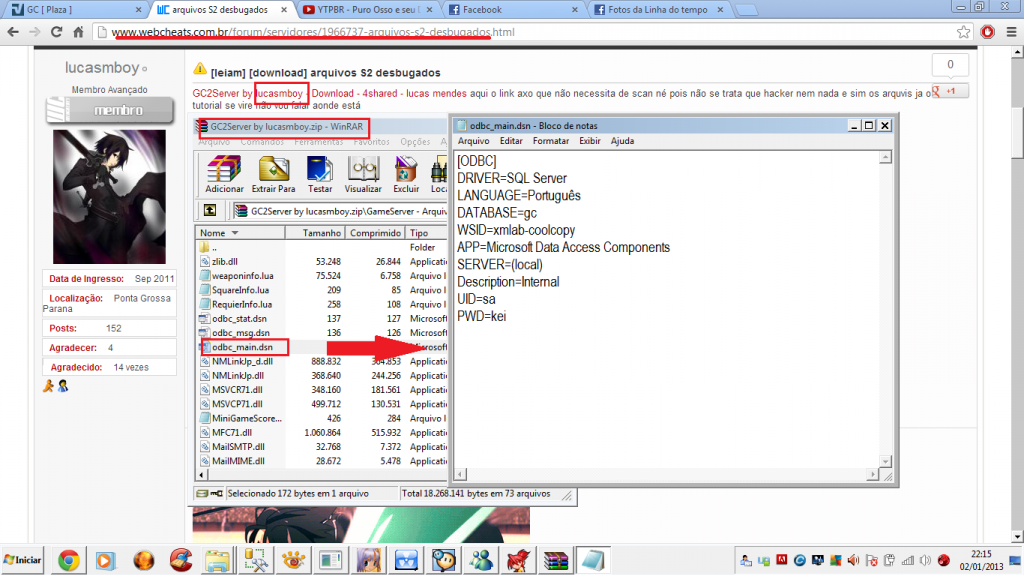1024x575 pixels.
Task: Select odbc_main.dsn file row
Action: (x=321, y=347)
